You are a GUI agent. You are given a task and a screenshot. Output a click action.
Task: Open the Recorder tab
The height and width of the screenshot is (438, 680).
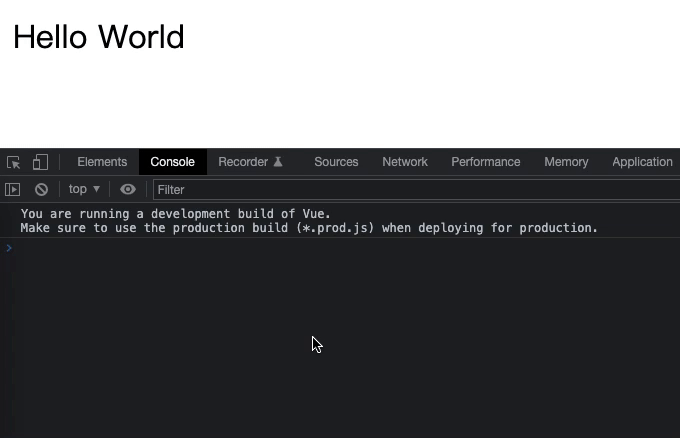tap(250, 162)
